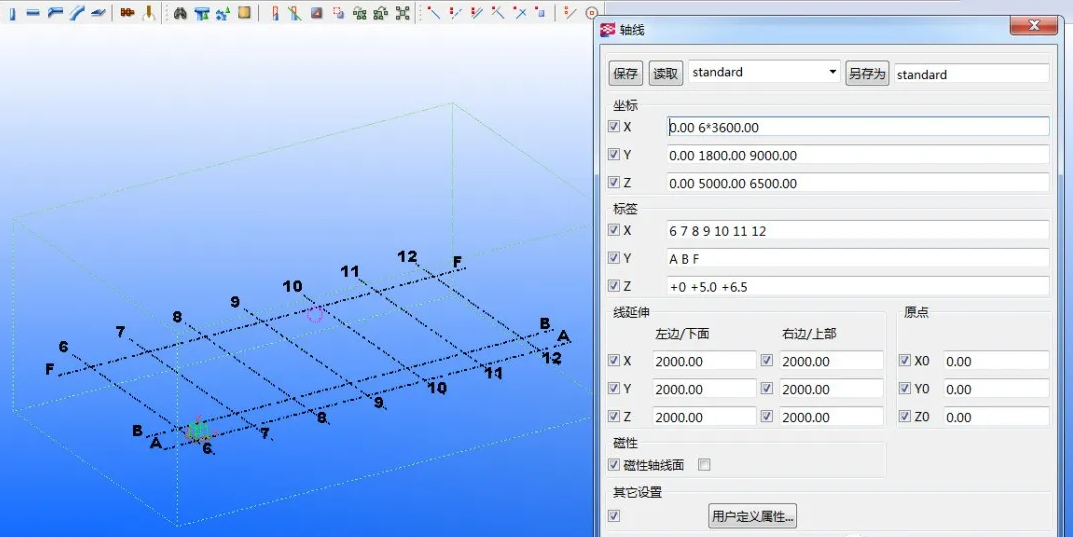
Task: Click the label Z input field
Action: tap(858, 287)
